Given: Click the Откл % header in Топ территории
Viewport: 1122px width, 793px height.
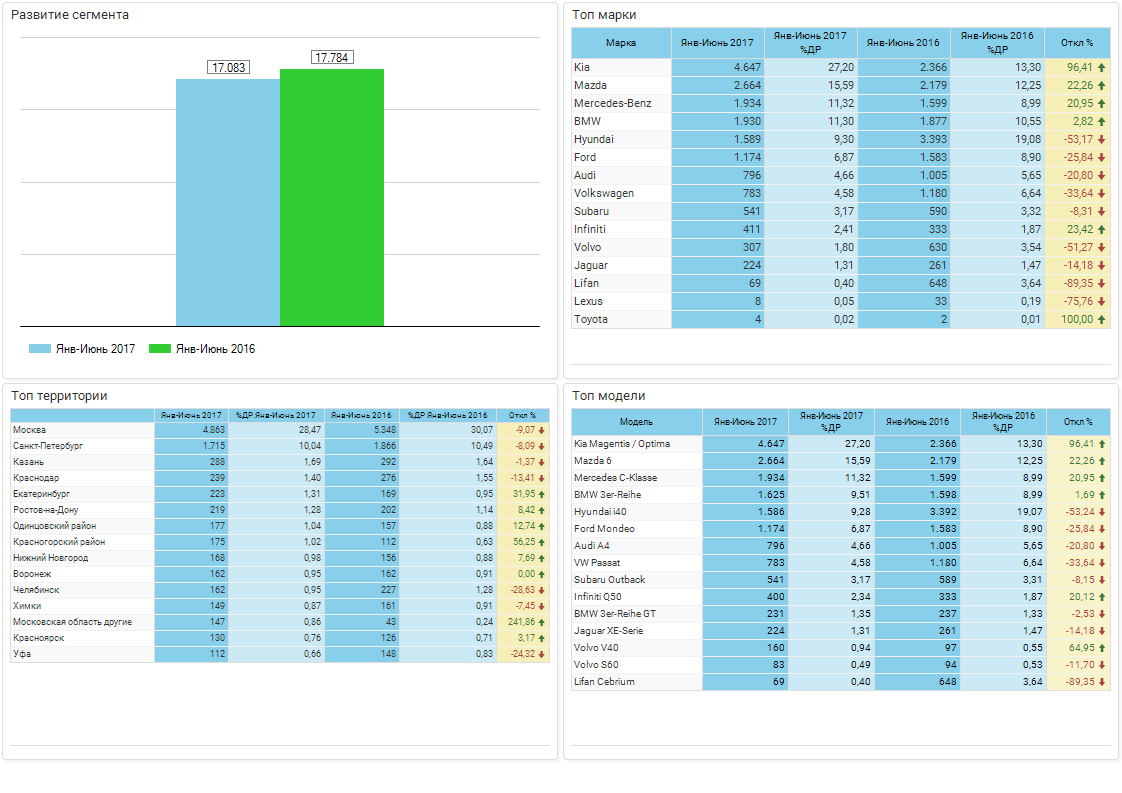Looking at the screenshot, I should click(x=522, y=415).
